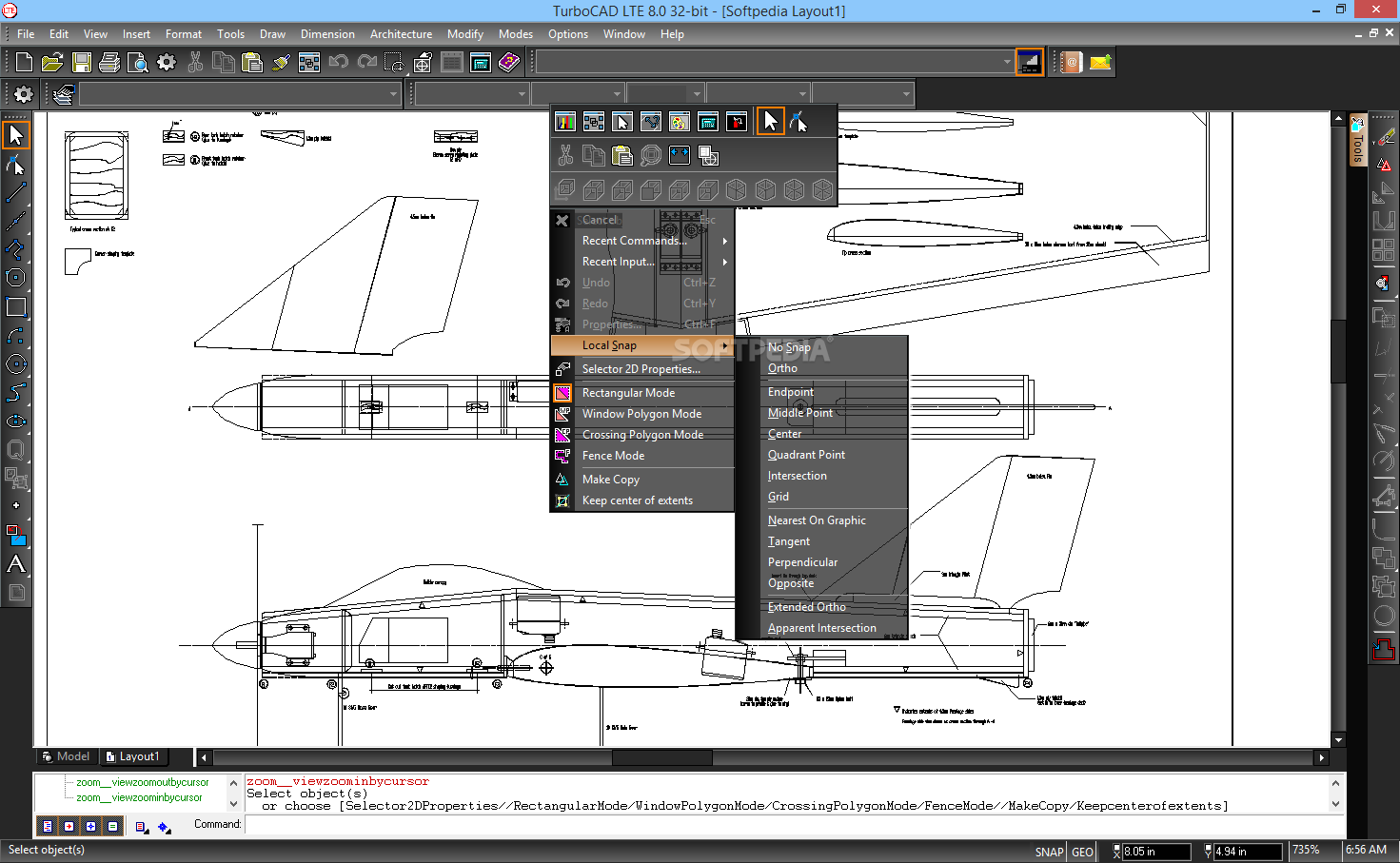
Task: Open the vertical Tools palette tab
Action: [x=1358, y=141]
